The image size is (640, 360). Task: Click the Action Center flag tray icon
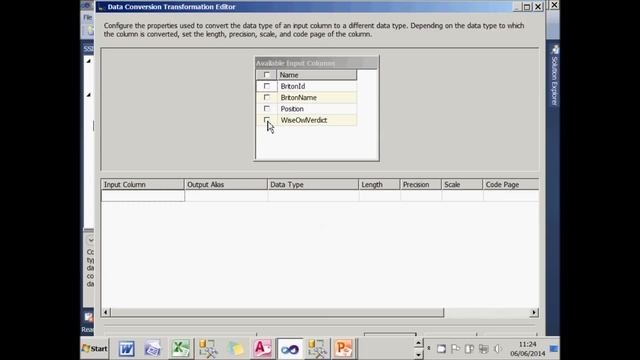tap(455, 349)
